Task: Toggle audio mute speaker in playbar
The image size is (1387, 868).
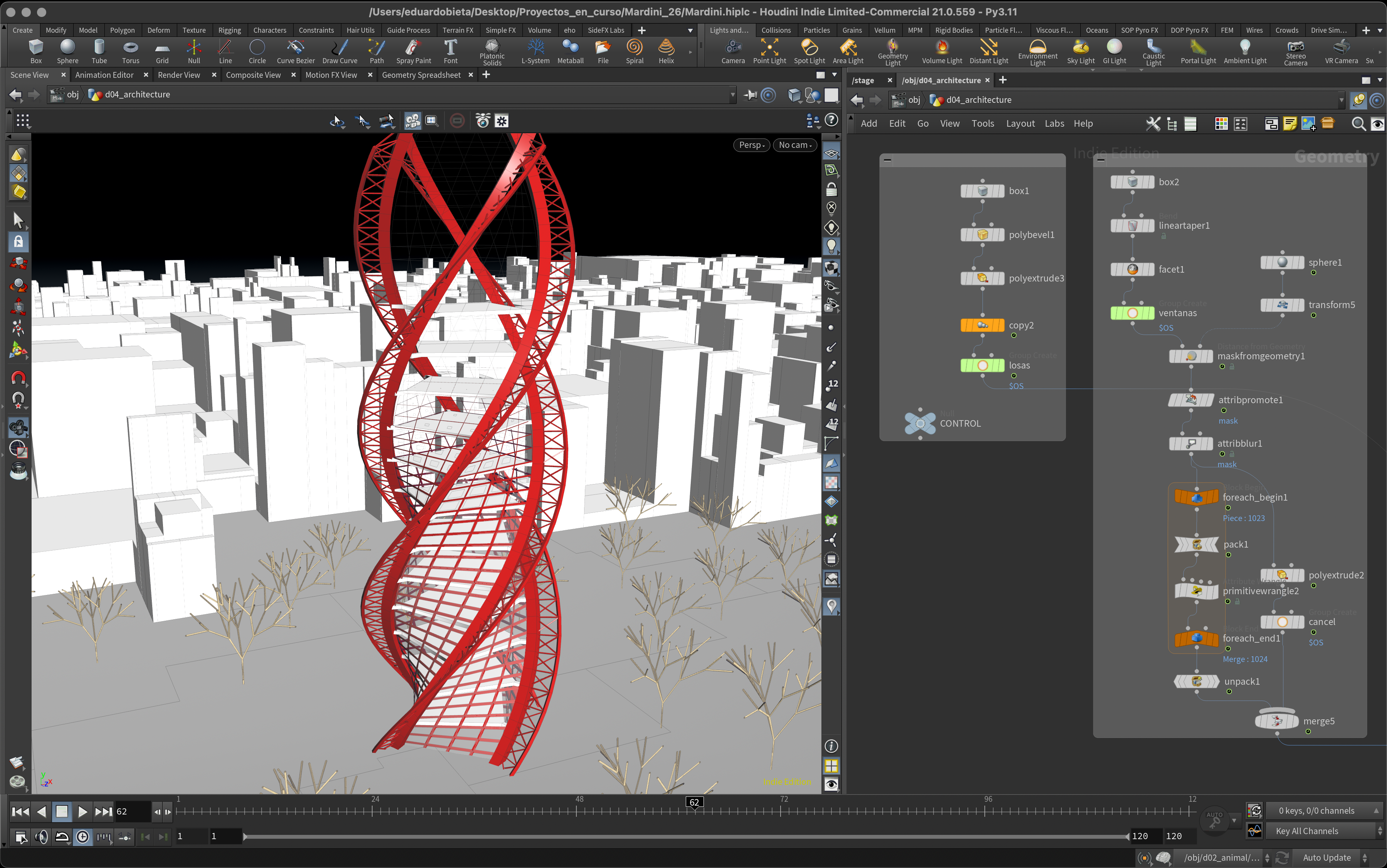Action: click(41, 837)
